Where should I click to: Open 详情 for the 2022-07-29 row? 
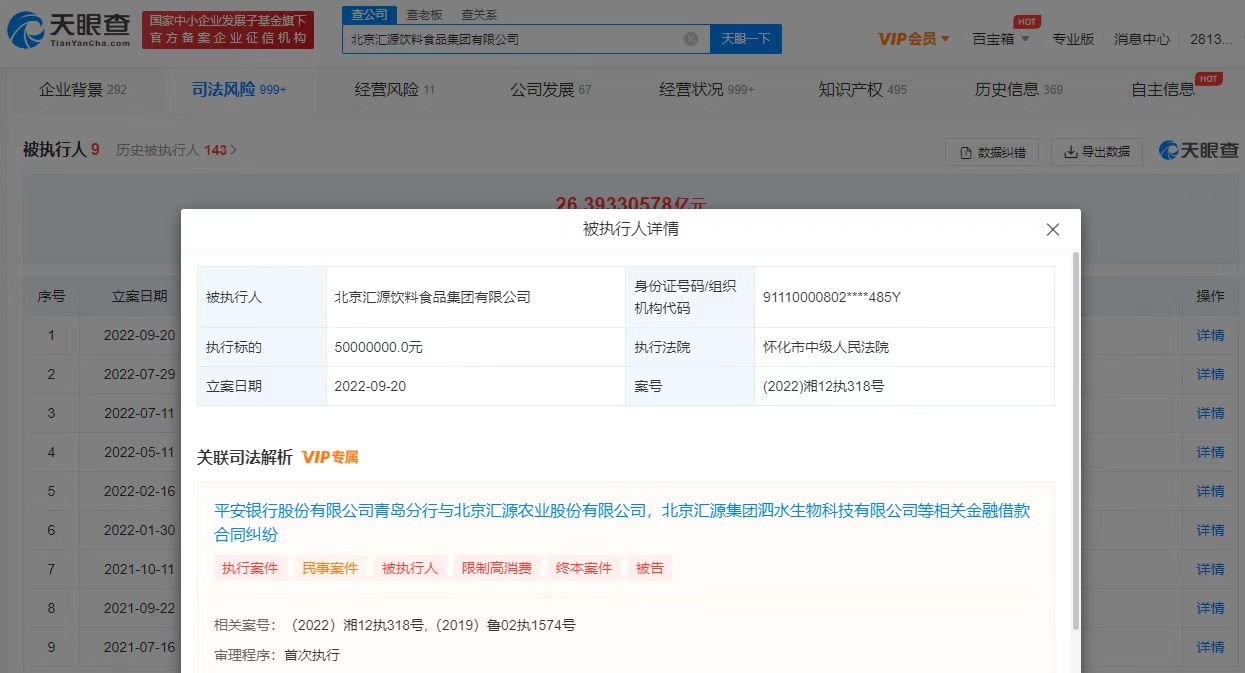[x=1210, y=374]
